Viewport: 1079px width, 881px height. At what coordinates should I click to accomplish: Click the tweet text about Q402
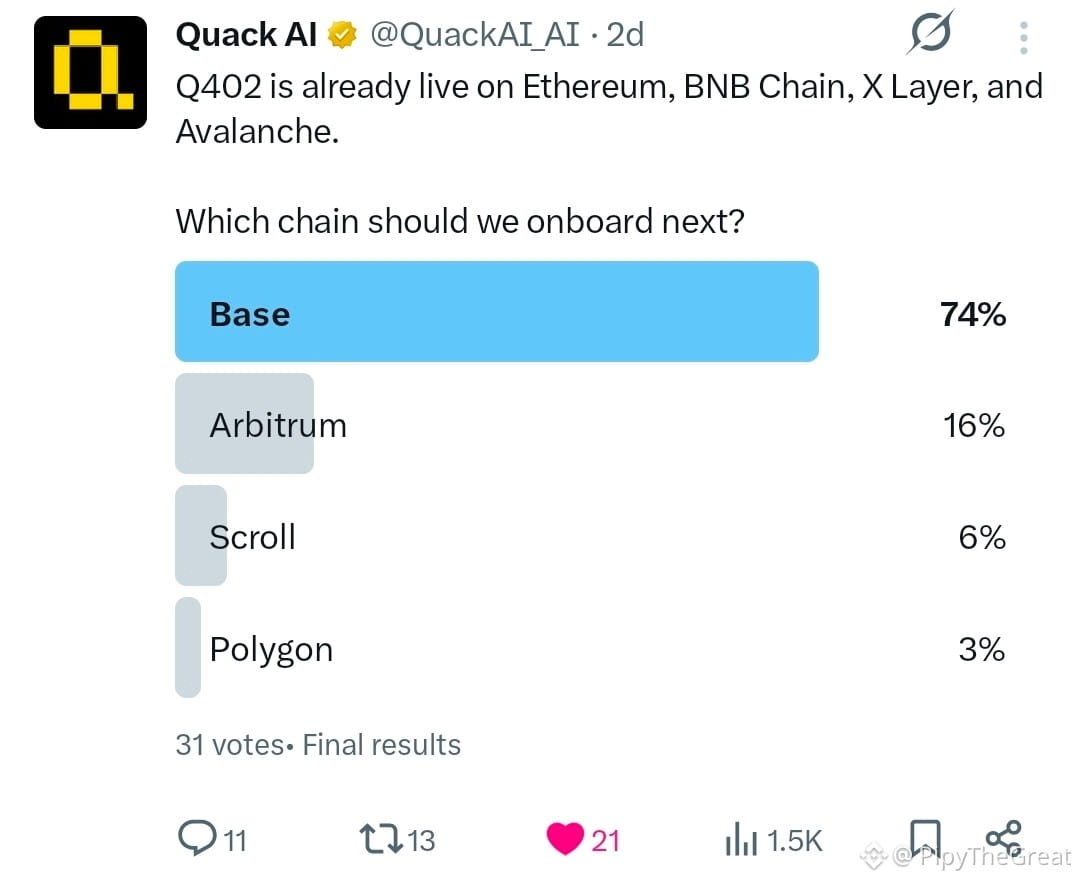click(x=609, y=109)
